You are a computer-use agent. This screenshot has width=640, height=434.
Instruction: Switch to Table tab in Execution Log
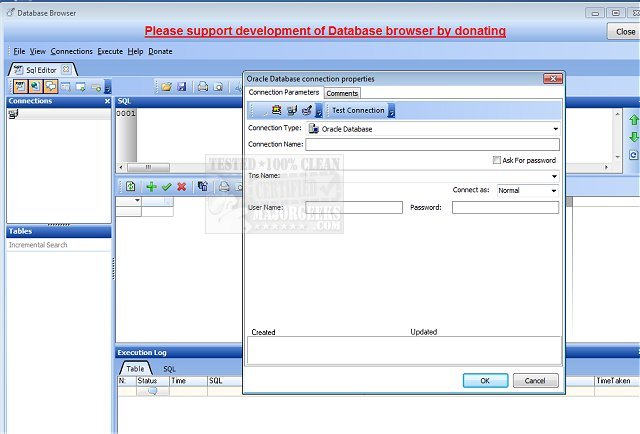coord(135,369)
